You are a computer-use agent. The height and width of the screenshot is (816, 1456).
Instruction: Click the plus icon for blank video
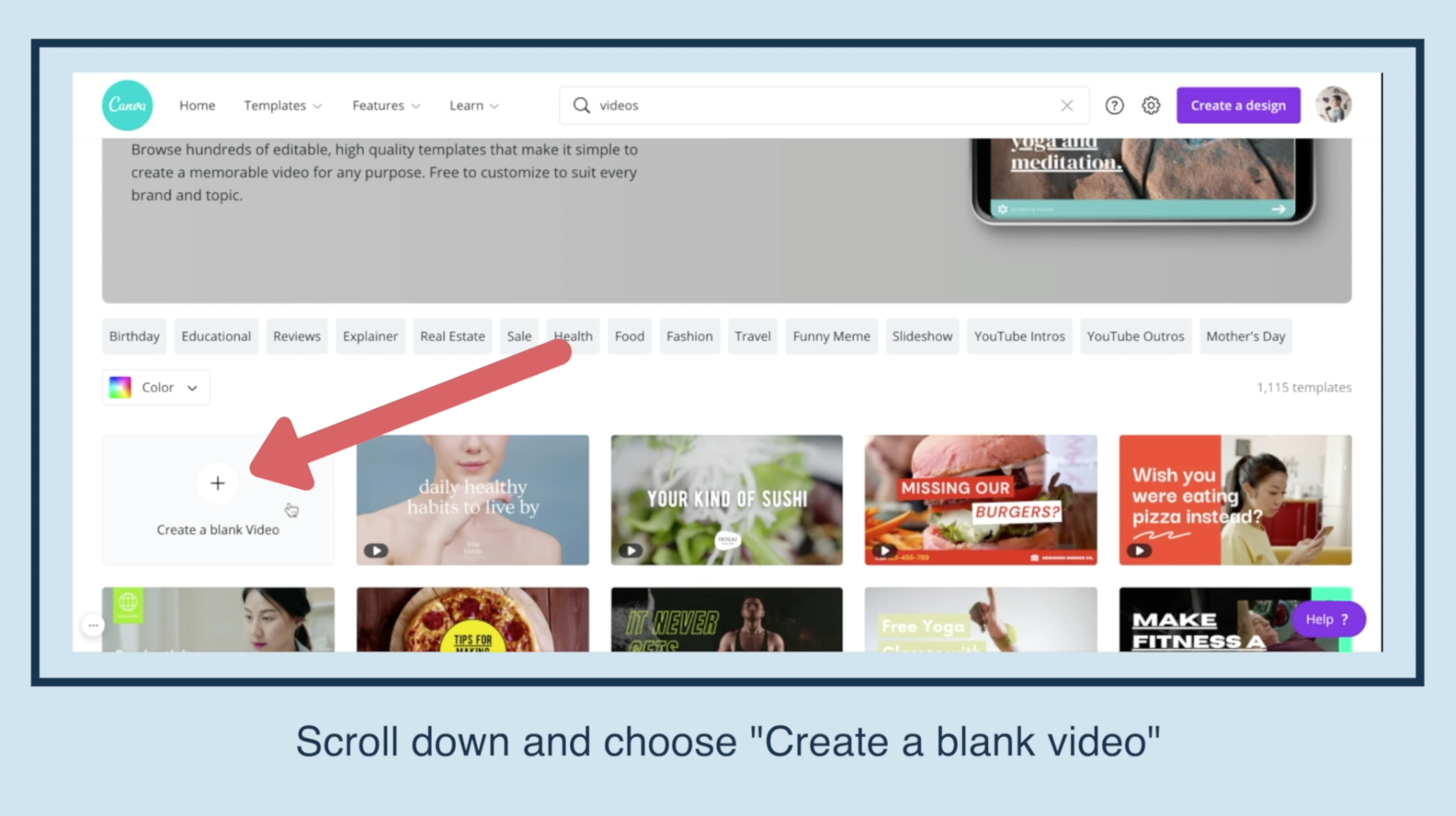(217, 483)
